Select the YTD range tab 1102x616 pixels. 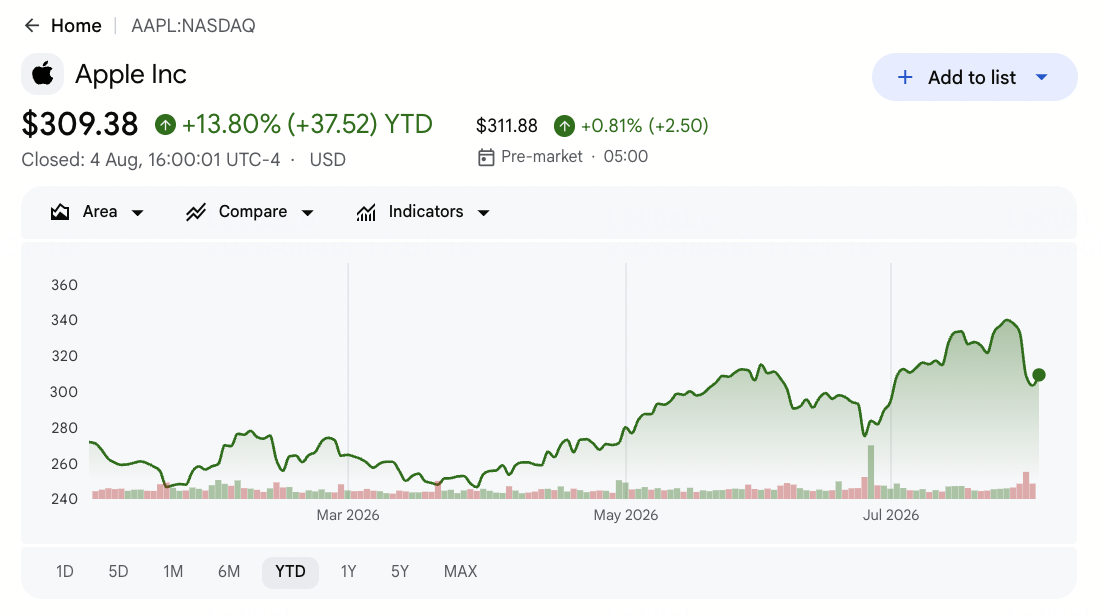pos(290,572)
